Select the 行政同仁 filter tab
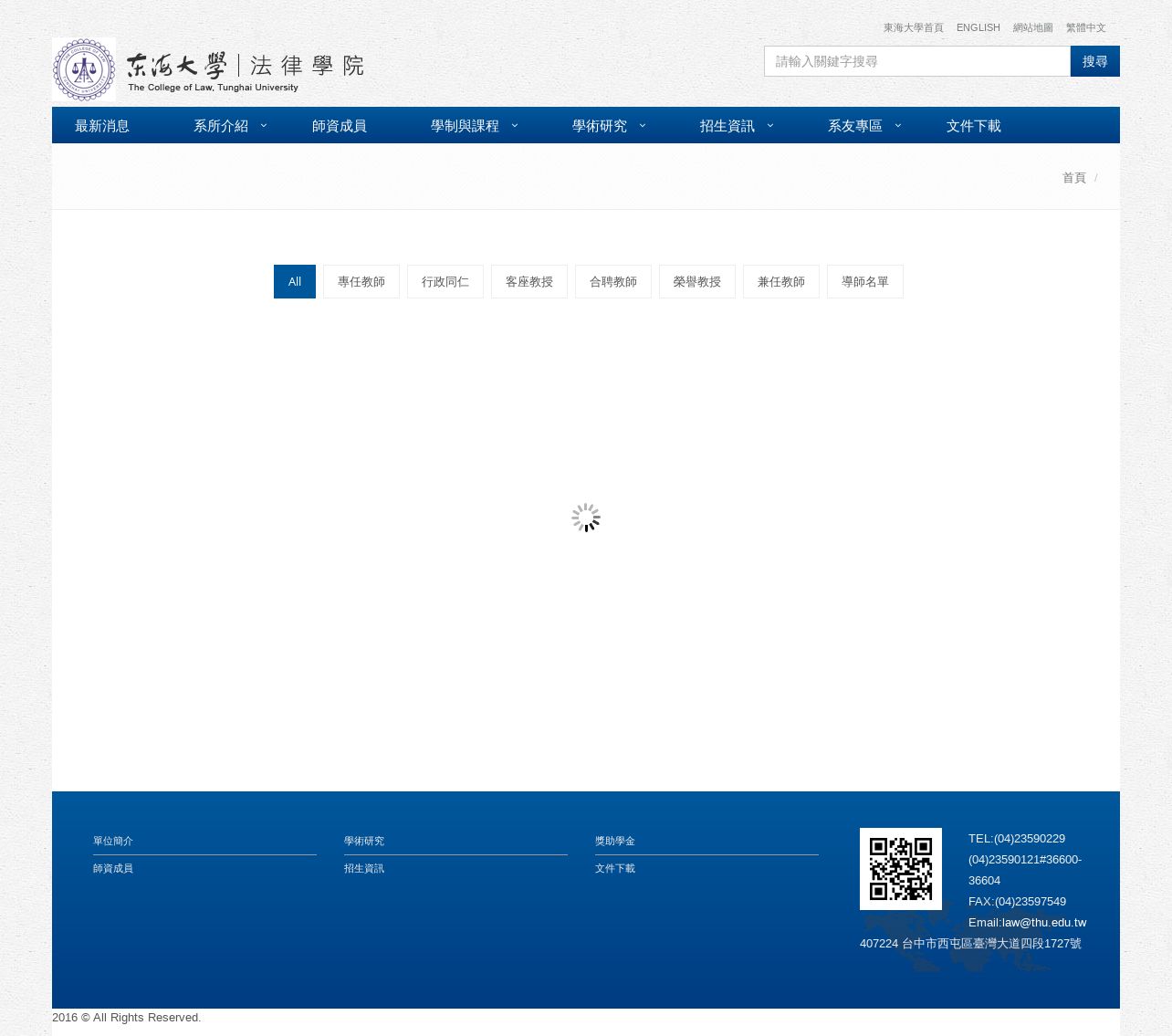Screen dimensions: 1172x1036 445,282
